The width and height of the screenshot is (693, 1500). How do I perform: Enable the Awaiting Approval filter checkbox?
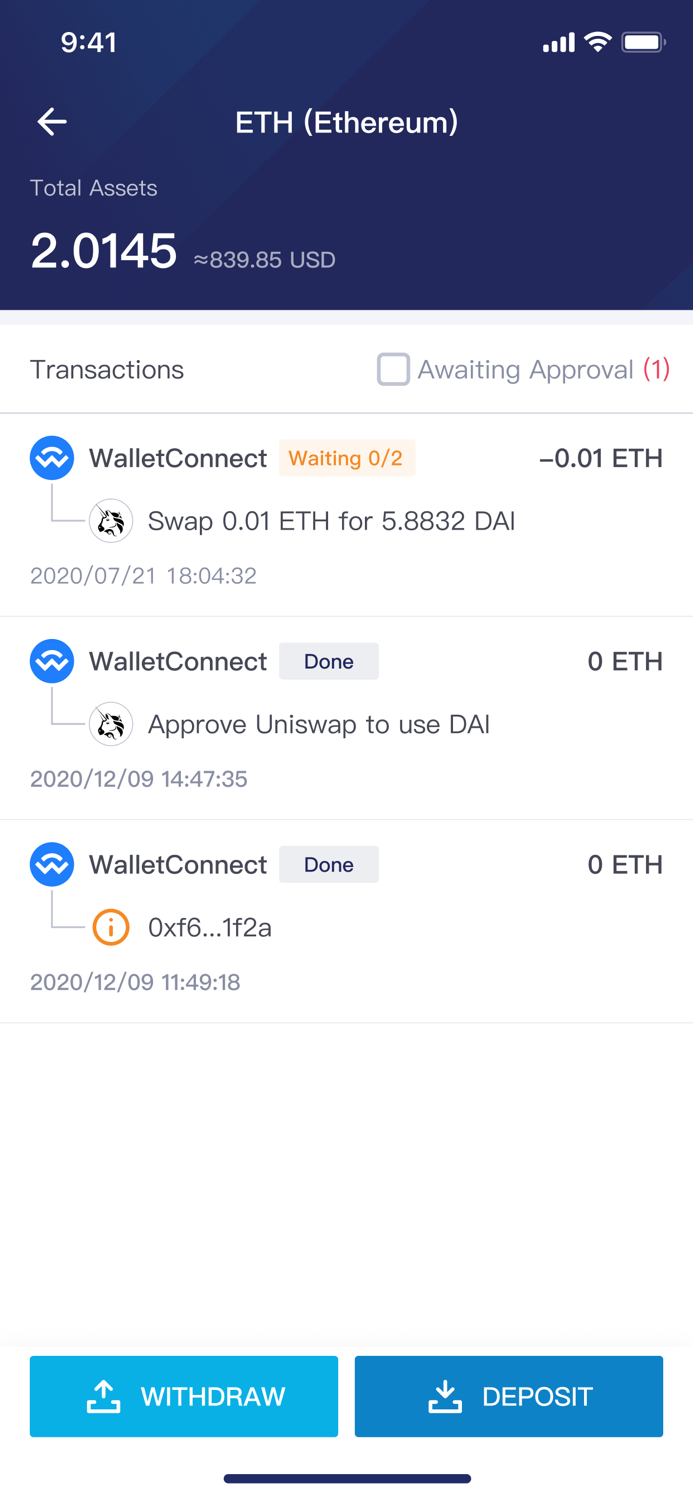click(x=393, y=369)
